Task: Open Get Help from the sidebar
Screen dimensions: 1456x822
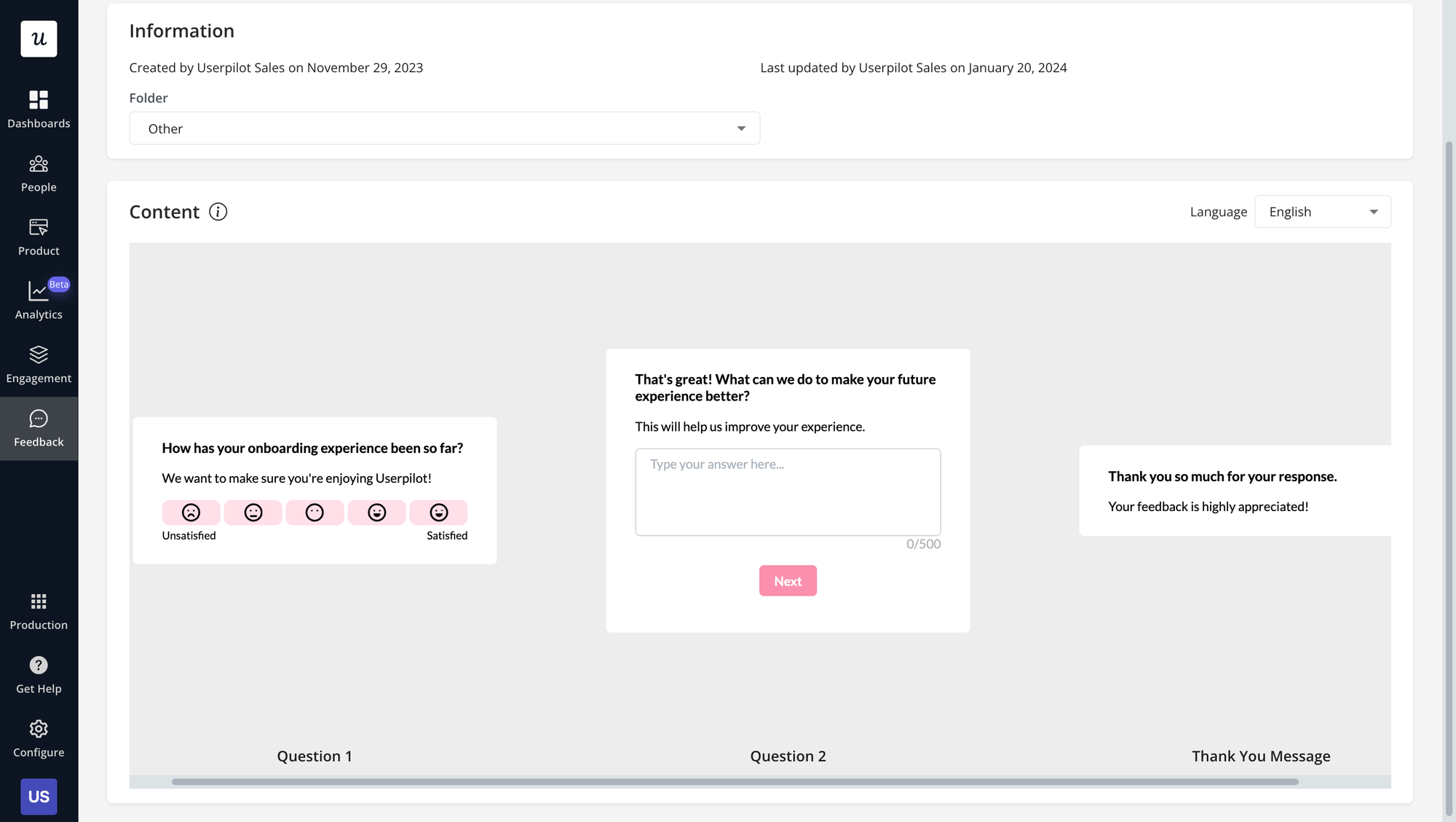Action: tap(39, 673)
